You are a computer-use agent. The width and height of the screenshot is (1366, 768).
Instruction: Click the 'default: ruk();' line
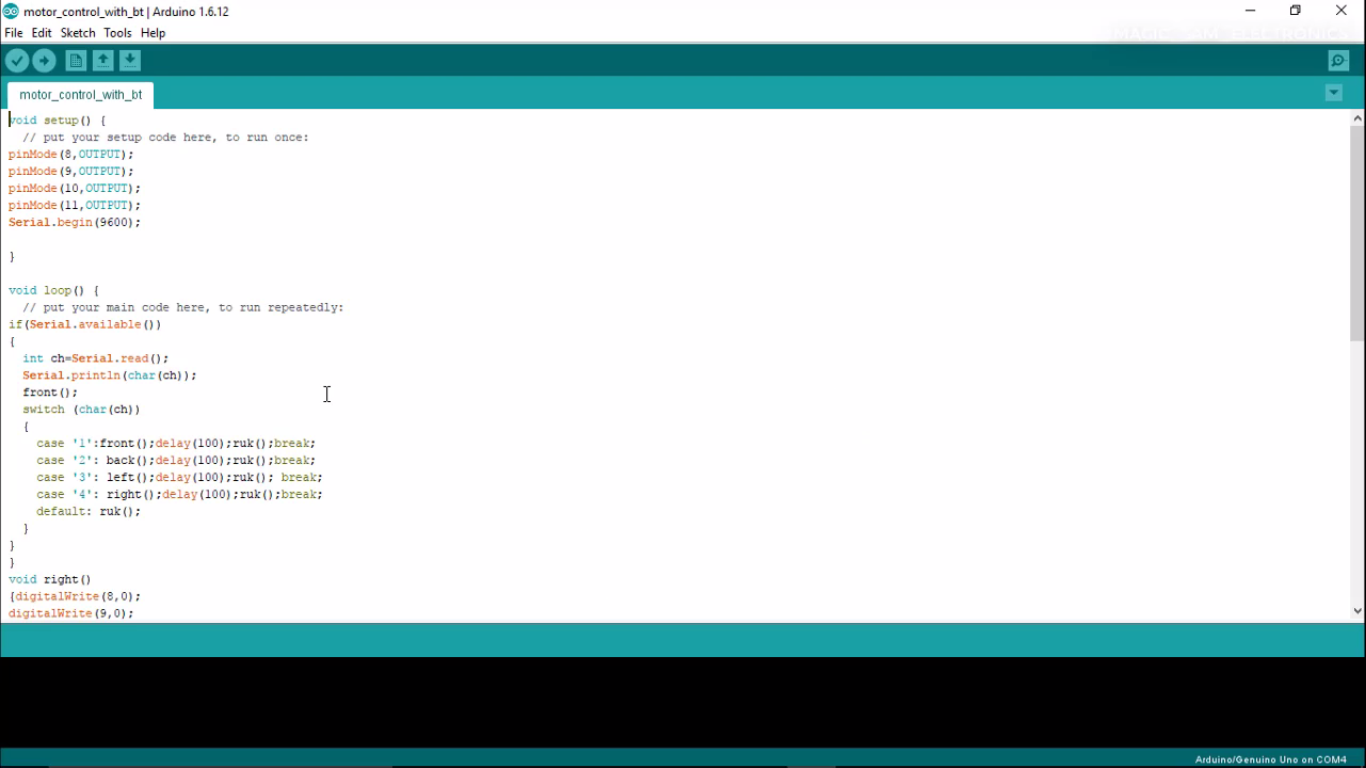(89, 511)
